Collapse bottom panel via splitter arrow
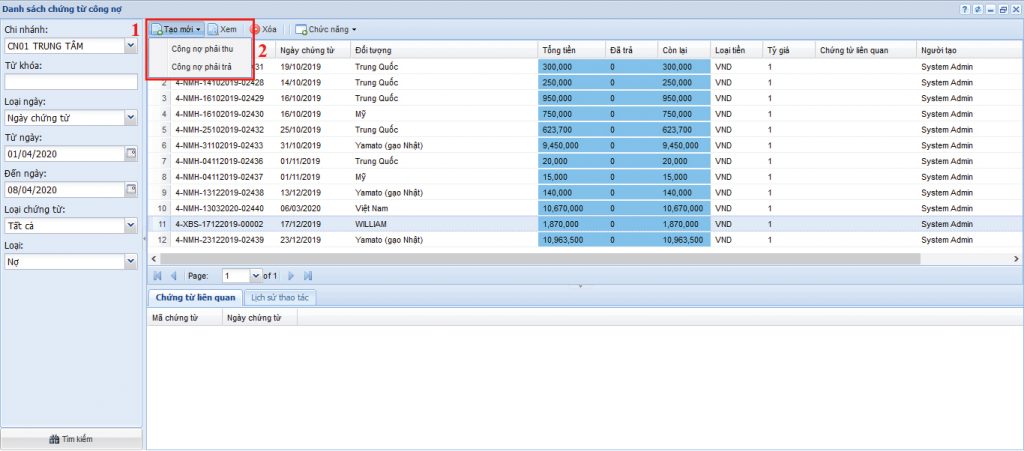This screenshot has width=1024, height=451. click(x=580, y=286)
